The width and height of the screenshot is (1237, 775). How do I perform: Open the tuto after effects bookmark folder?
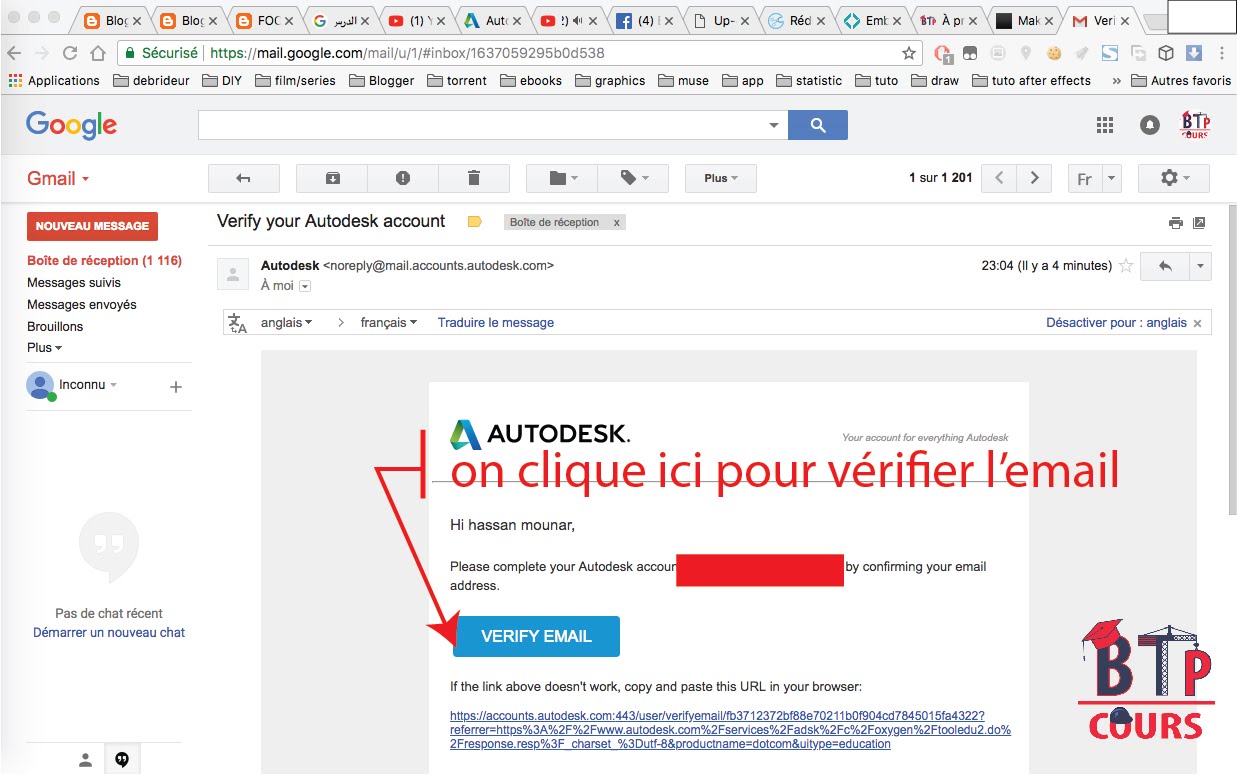click(1031, 81)
